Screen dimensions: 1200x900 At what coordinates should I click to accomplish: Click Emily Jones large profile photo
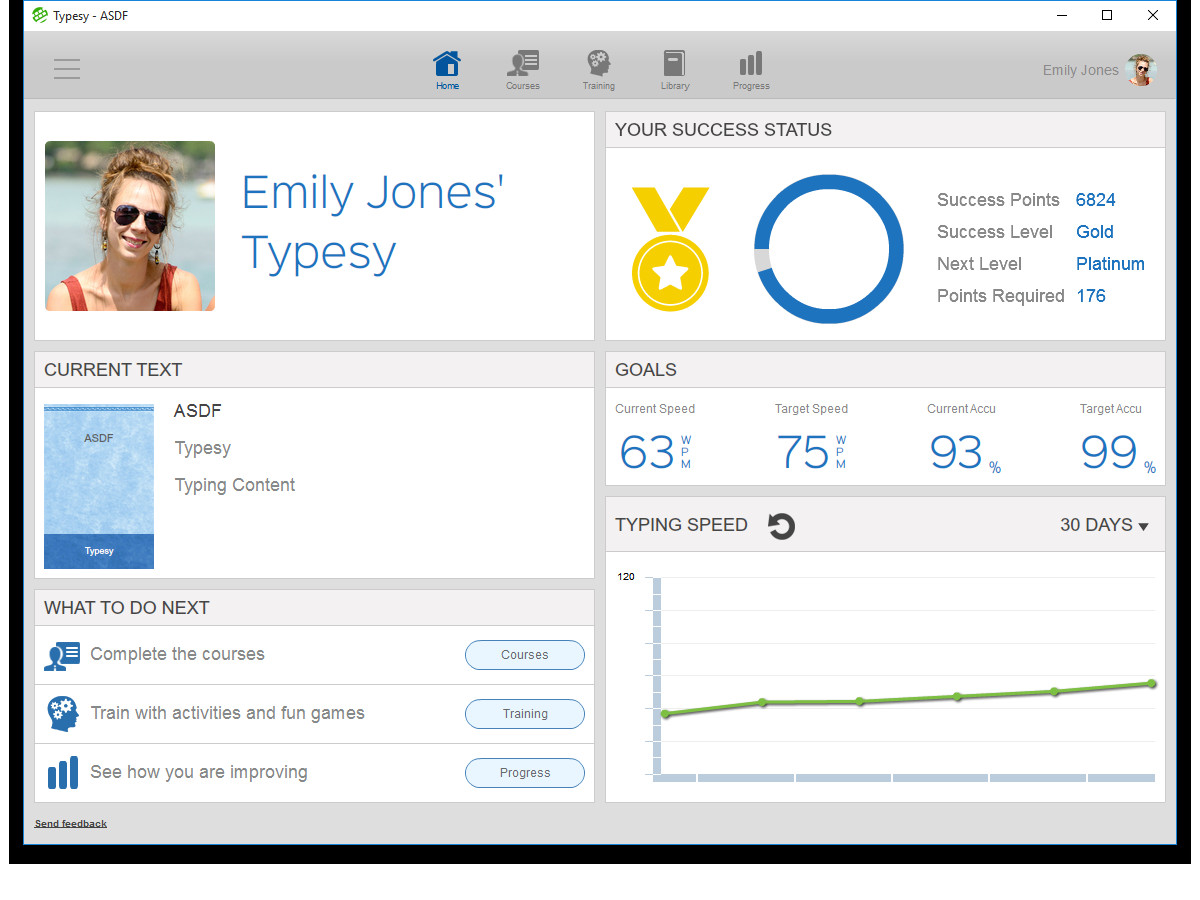click(130, 226)
